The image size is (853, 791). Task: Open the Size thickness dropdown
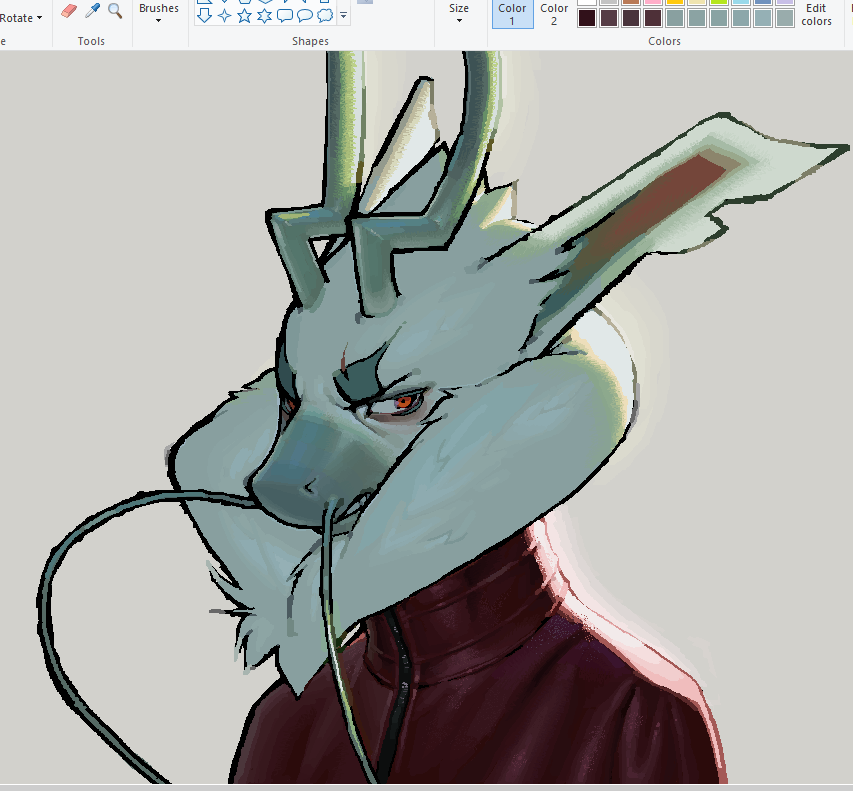[x=459, y=13]
